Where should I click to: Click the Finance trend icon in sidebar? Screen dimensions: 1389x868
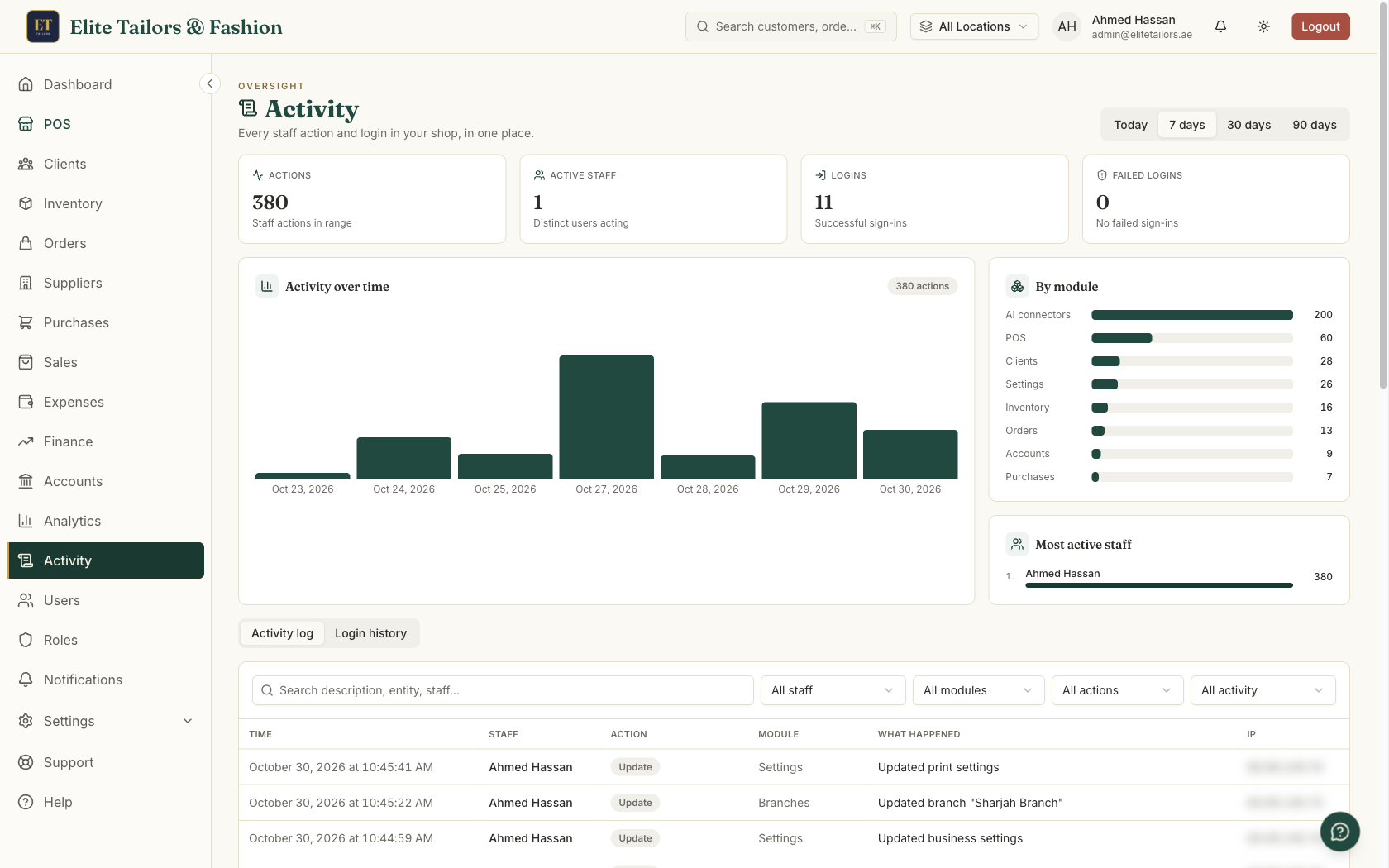(x=26, y=441)
